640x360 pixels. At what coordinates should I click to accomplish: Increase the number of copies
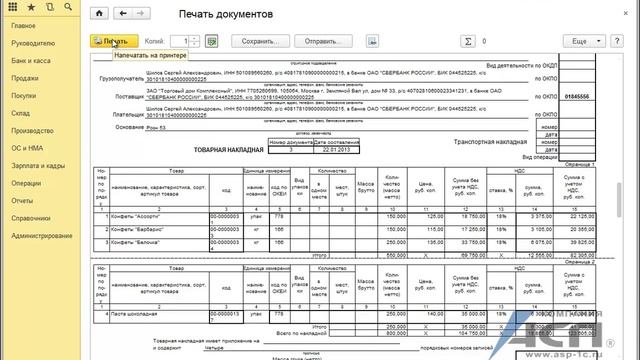(x=195, y=38)
